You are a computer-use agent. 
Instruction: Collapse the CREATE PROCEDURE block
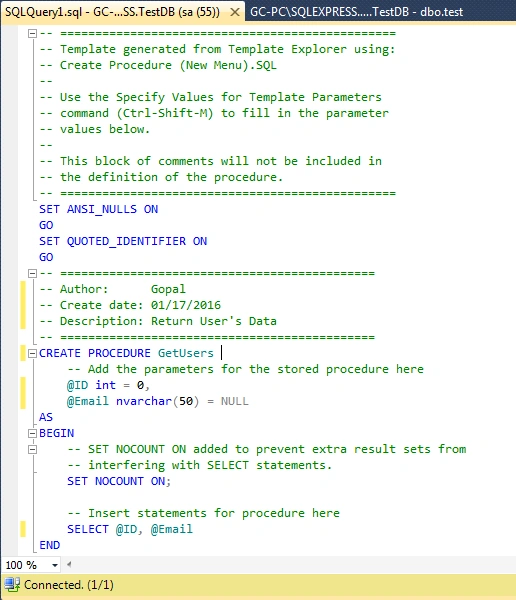pyautogui.click(x=33, y=353)
